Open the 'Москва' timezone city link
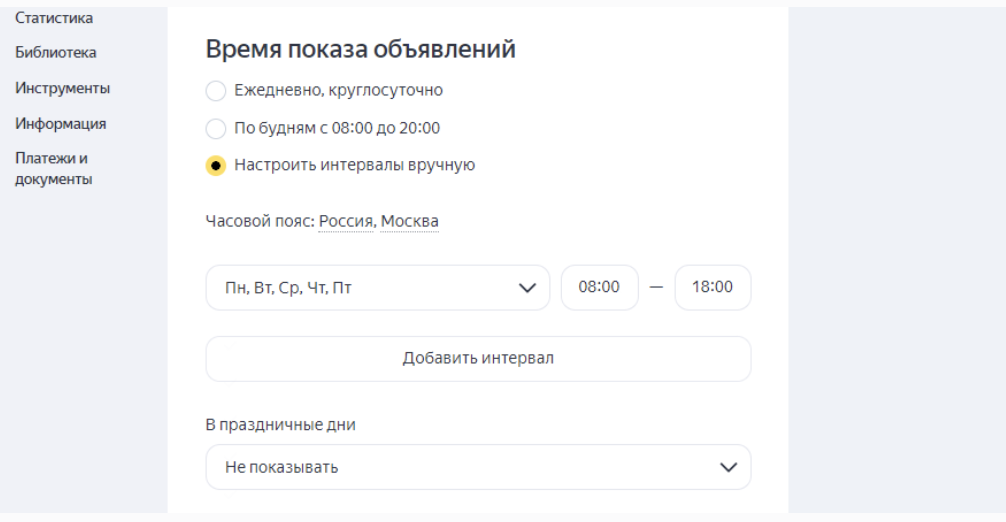Image resolution: width=1006 pixels, height=522 pixels. tap(409, 221)
